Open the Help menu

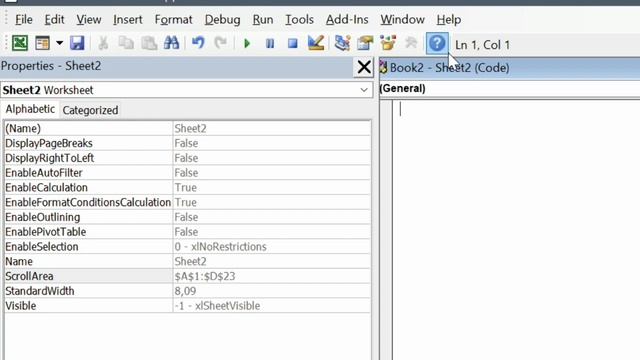[x=449, y=19]
